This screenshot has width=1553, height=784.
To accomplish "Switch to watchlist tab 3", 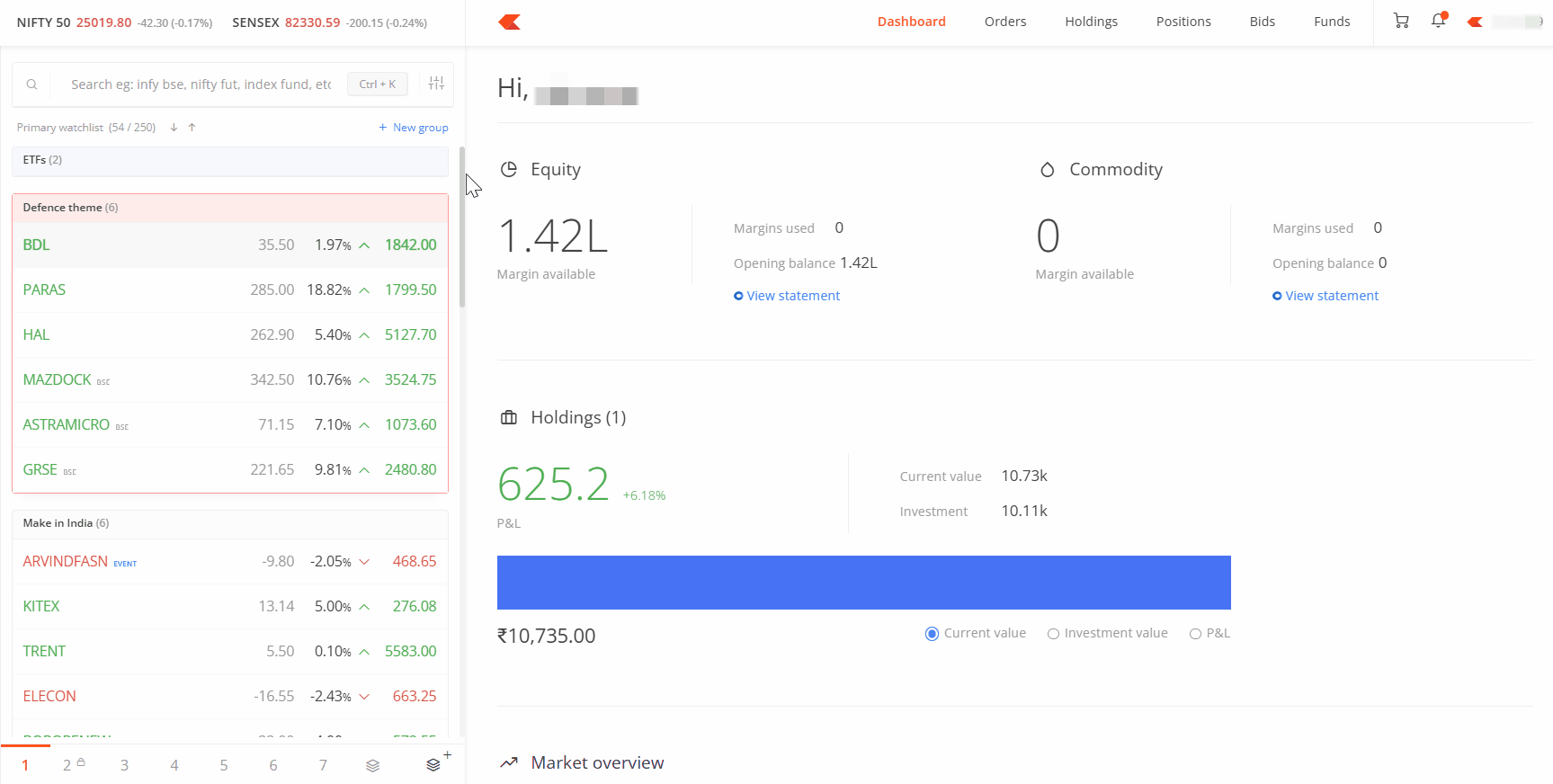I will coord(124,765).
